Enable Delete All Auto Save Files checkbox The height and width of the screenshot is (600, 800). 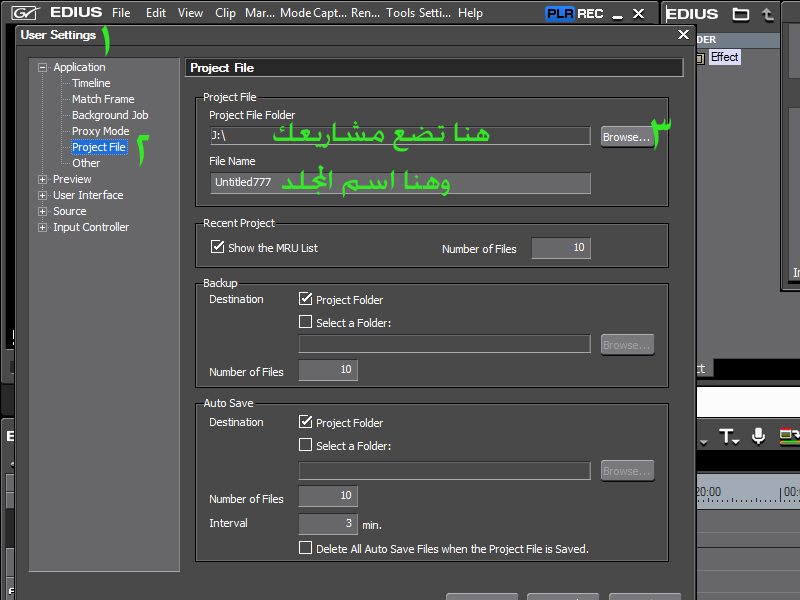click(305, 548)
